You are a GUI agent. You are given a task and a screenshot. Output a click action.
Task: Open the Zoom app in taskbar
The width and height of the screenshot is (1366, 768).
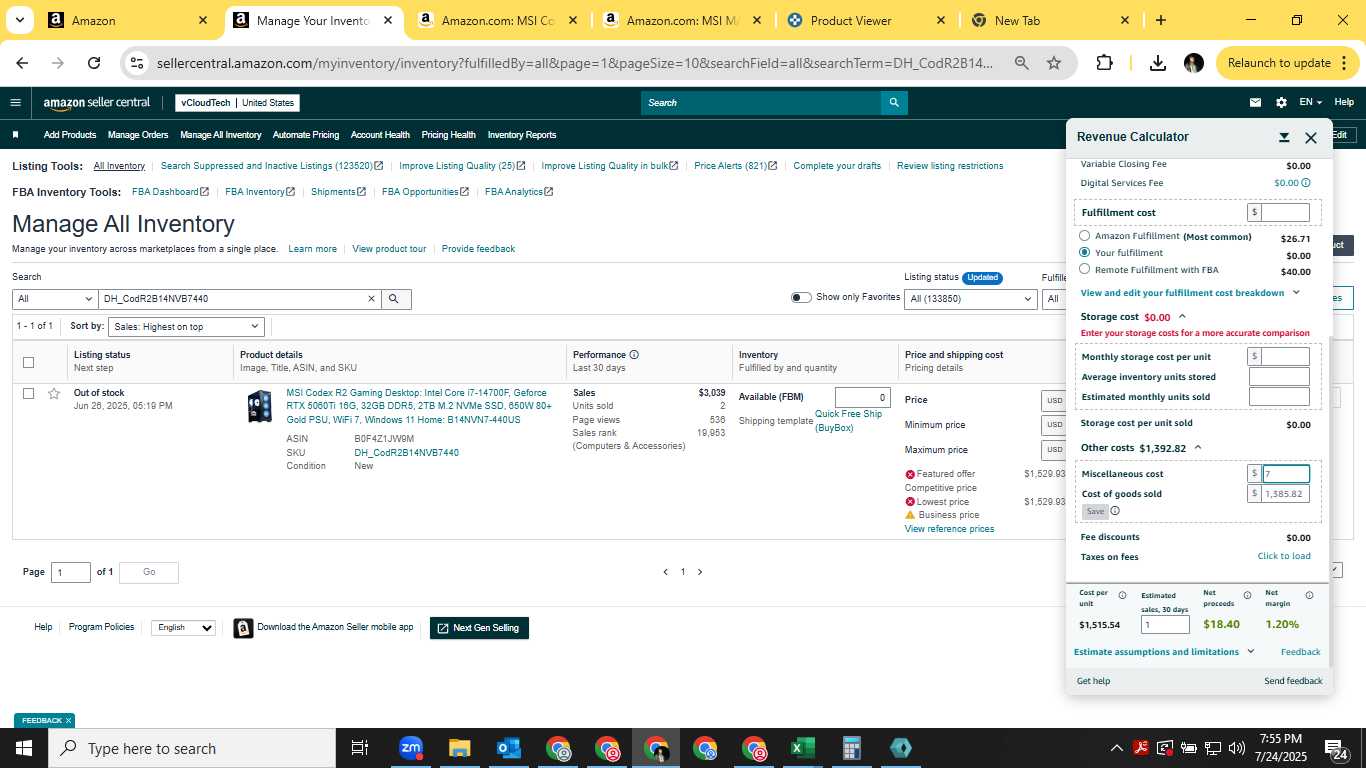tap(411, 748)
